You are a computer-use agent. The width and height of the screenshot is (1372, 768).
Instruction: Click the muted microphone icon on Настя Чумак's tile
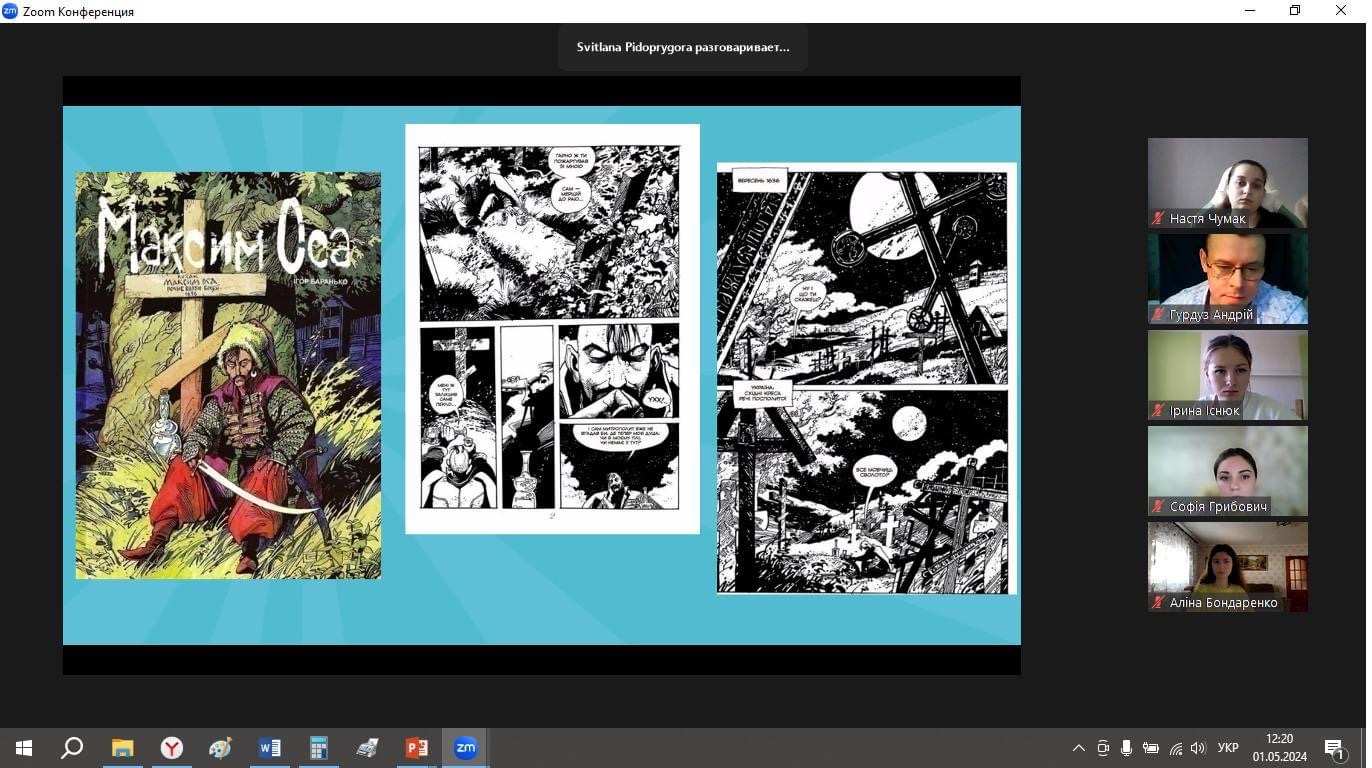click(x=1159, y=218)
